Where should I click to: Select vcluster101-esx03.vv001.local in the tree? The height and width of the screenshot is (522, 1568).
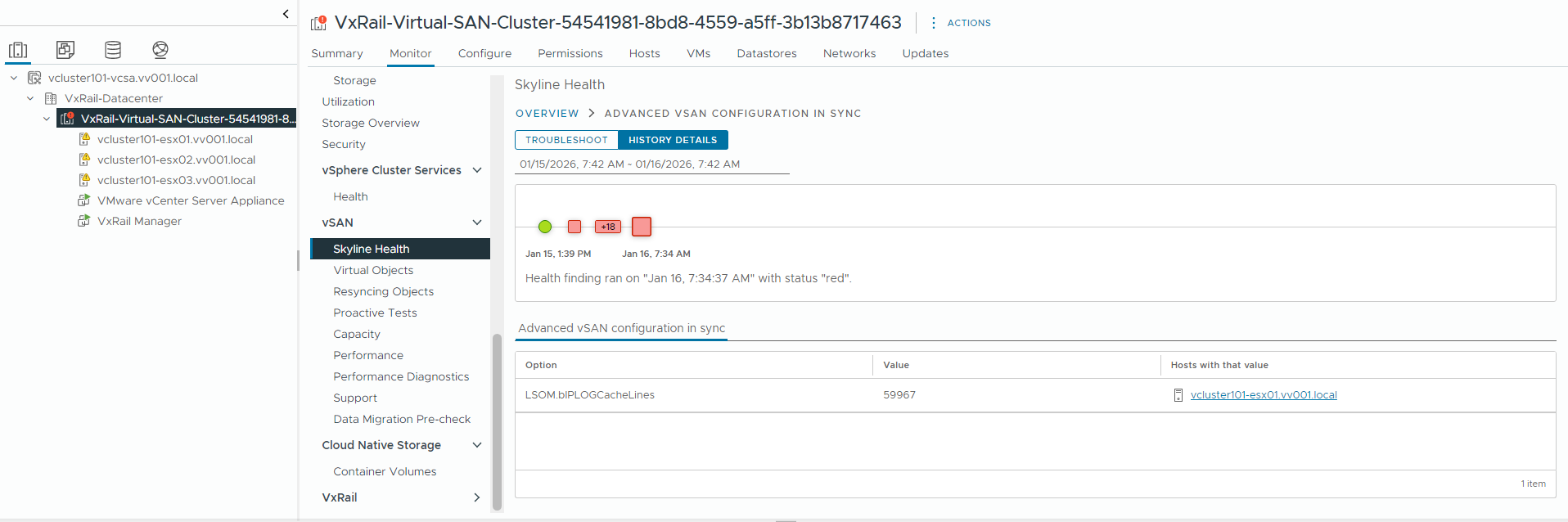[176, 180]
